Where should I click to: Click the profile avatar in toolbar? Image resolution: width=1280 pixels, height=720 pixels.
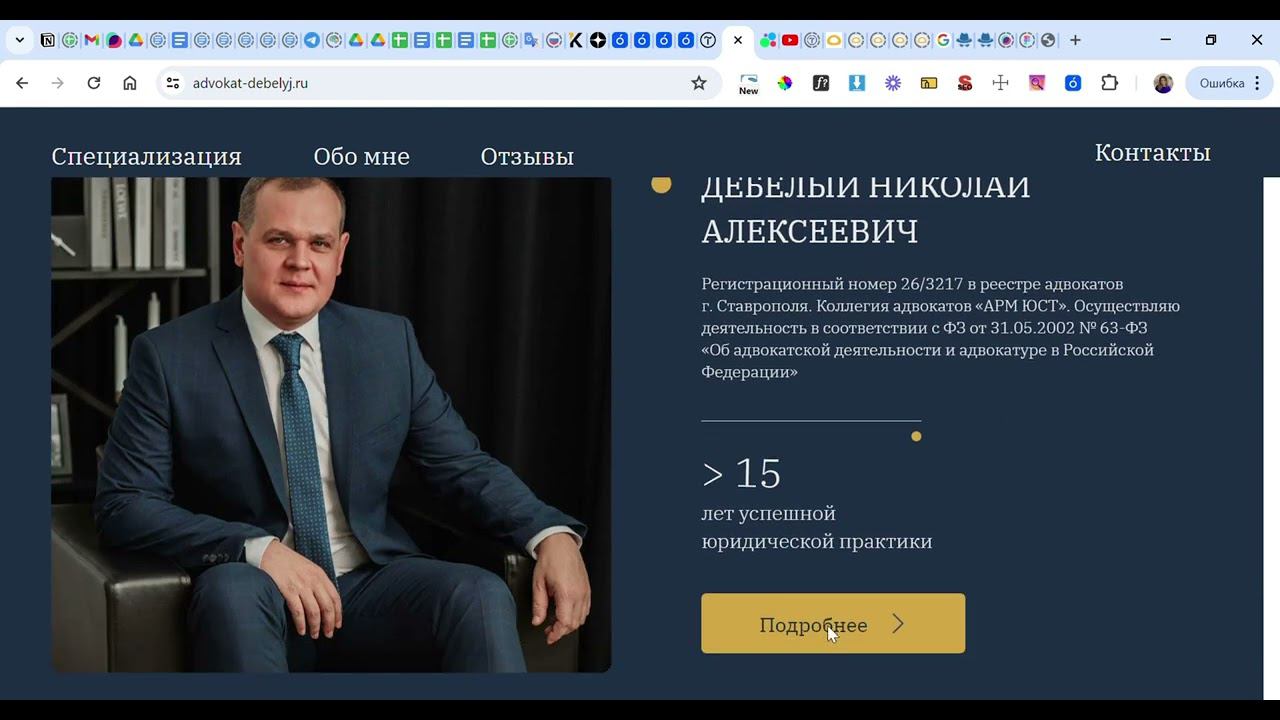coord(1163,83)
